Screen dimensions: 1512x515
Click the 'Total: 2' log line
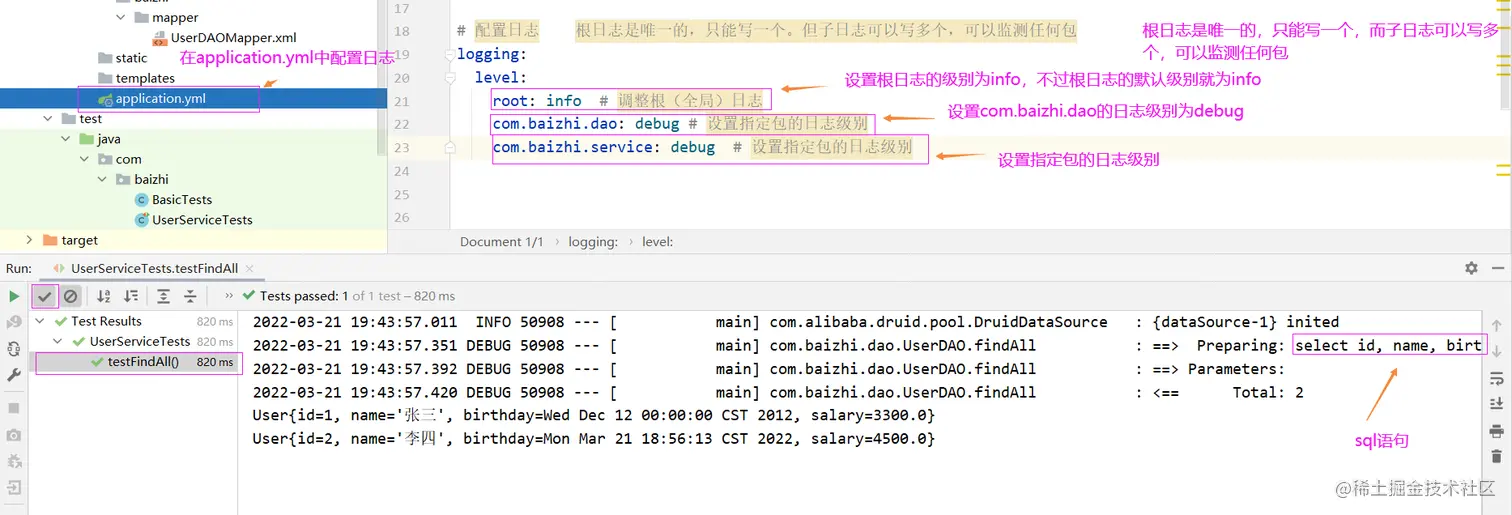778,392
